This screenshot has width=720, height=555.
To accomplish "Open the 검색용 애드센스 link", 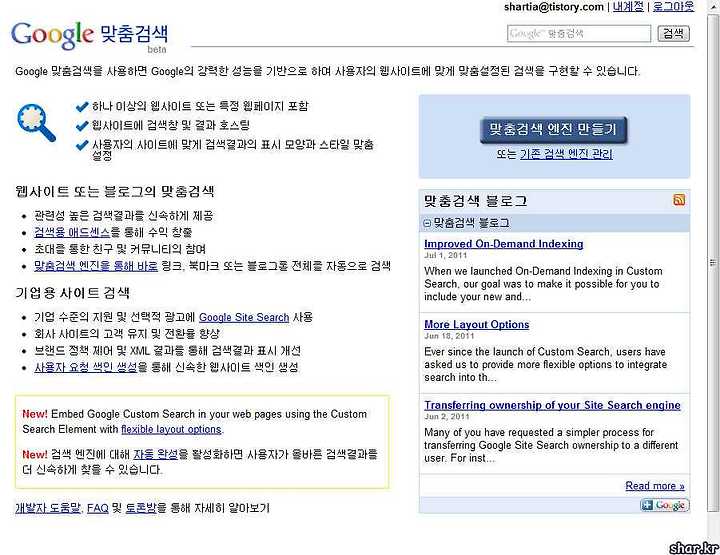I will pos(72,232).
